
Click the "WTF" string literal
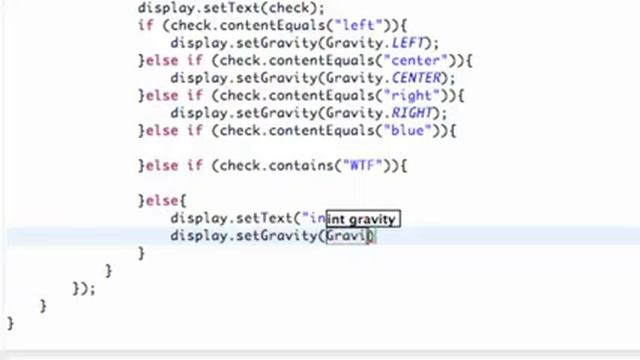362,166
